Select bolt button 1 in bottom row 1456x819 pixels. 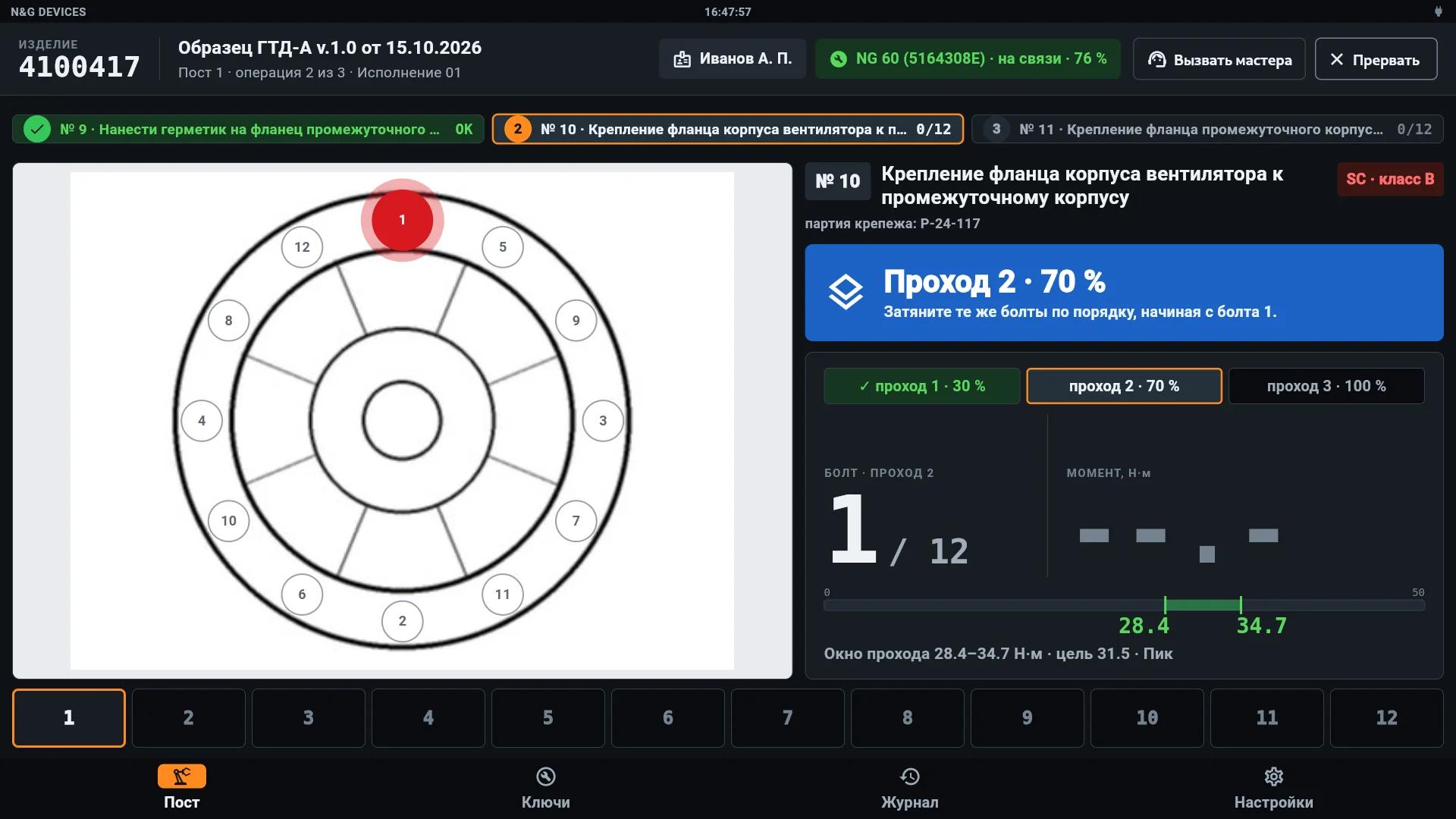[69, 718]
